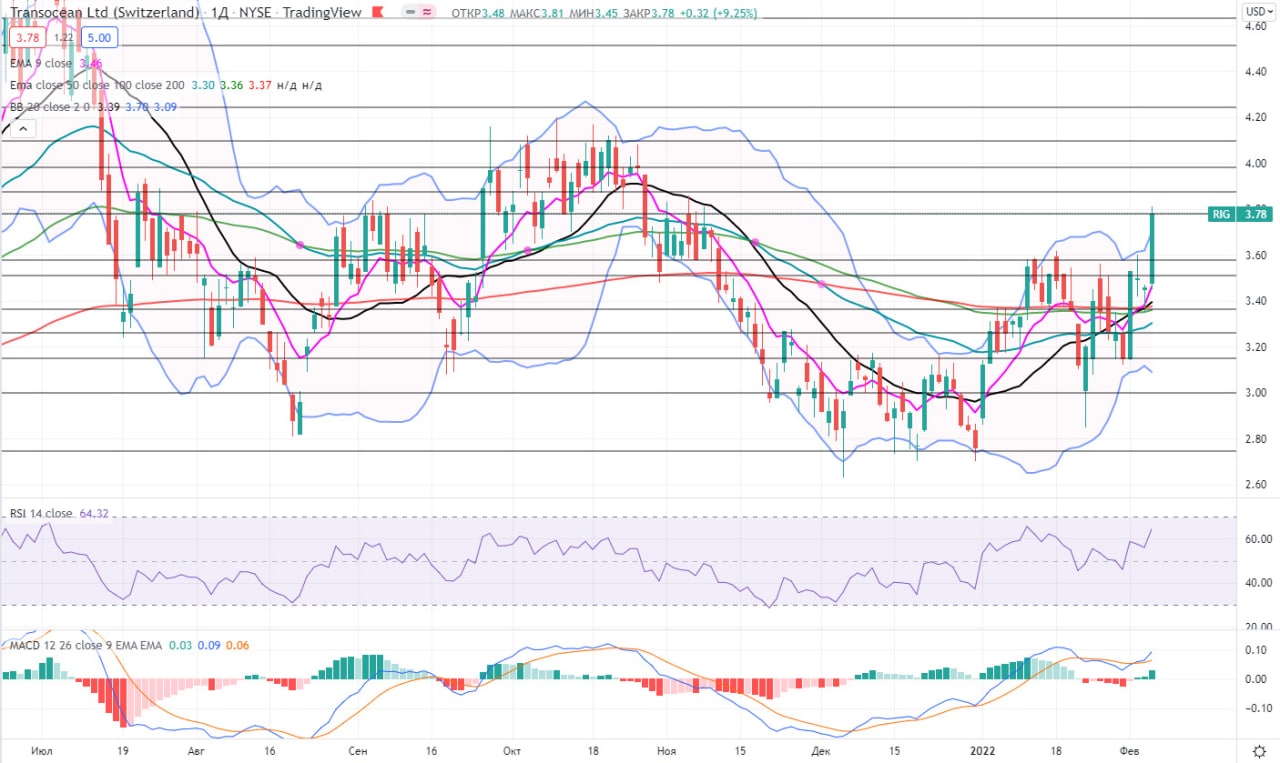Click the 4.00 price scale value

point(1256,163)
